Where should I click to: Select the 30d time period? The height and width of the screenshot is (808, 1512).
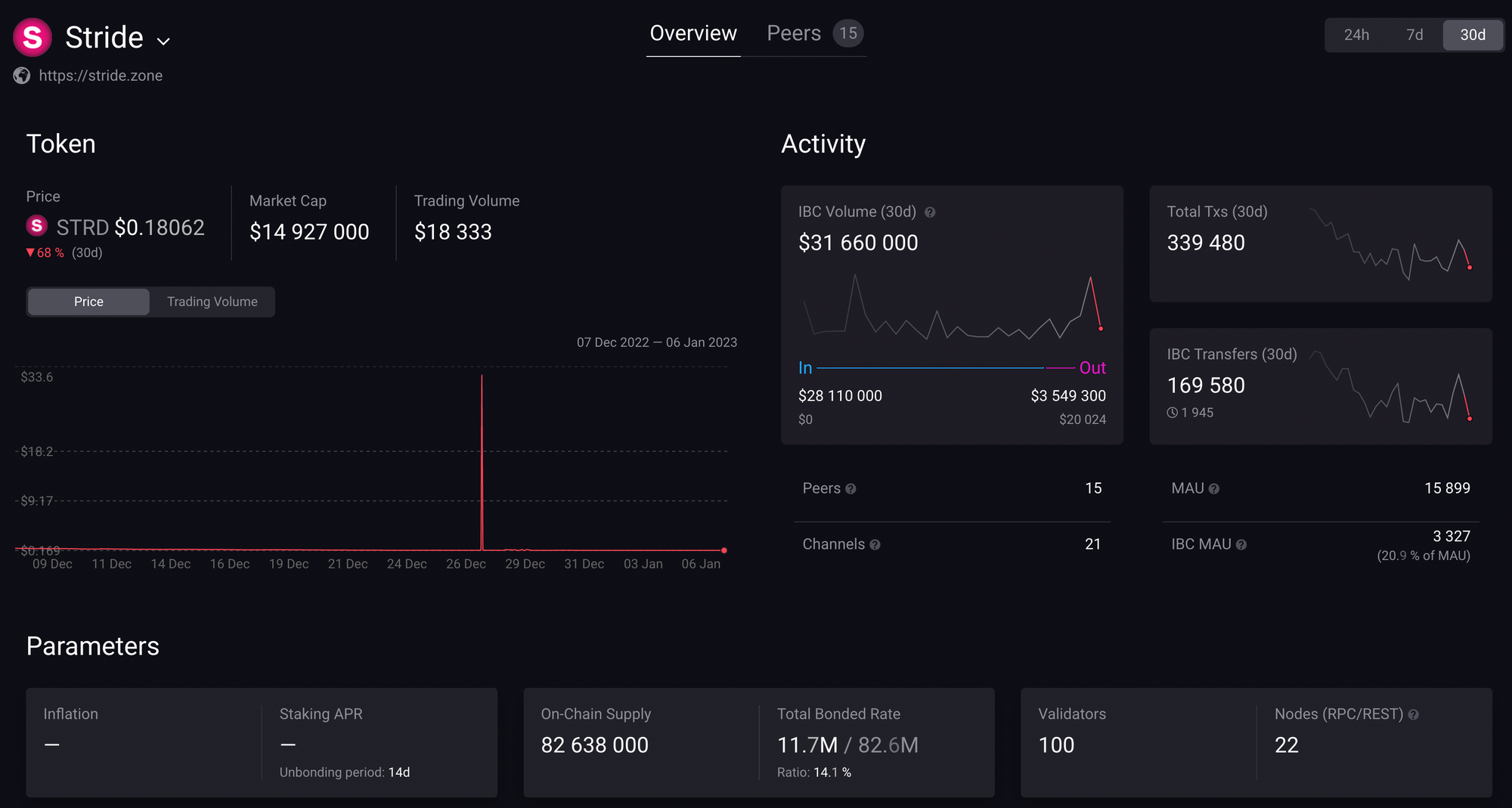1473,35
